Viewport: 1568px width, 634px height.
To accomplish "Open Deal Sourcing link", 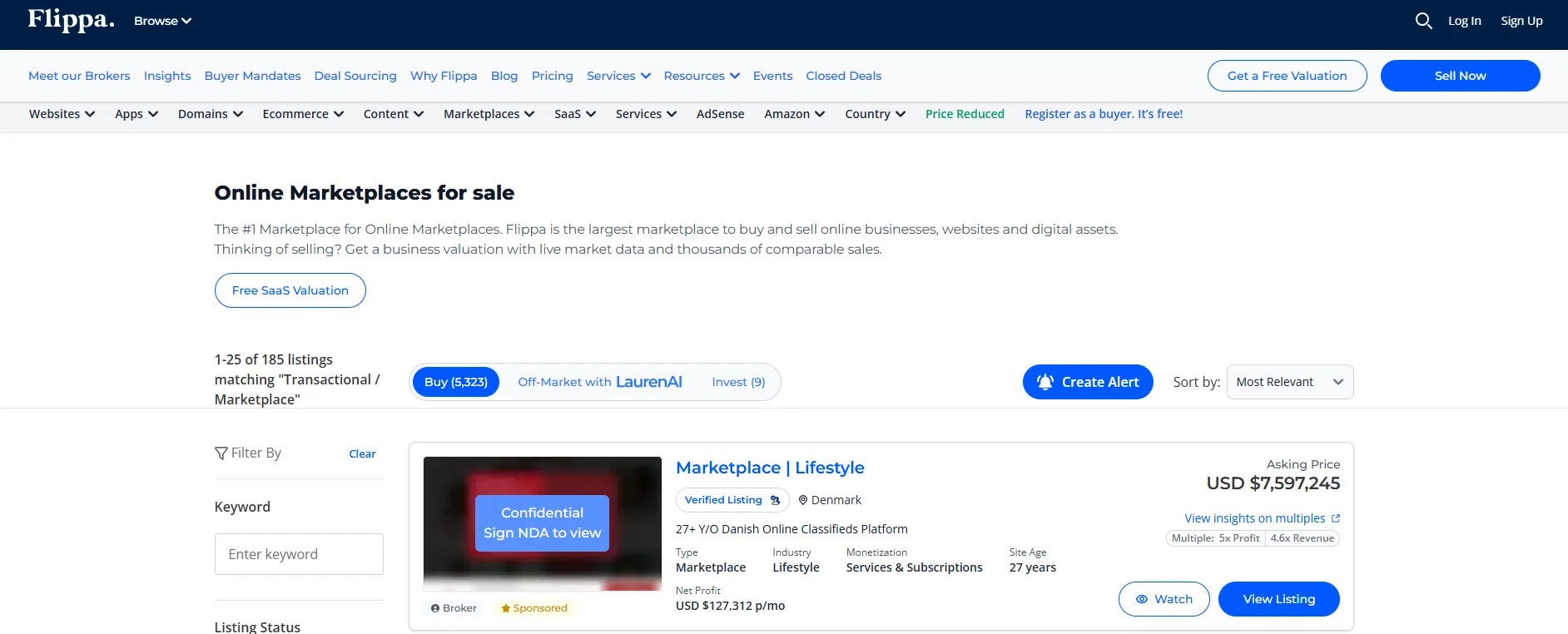I will click(x=355, y=76).
